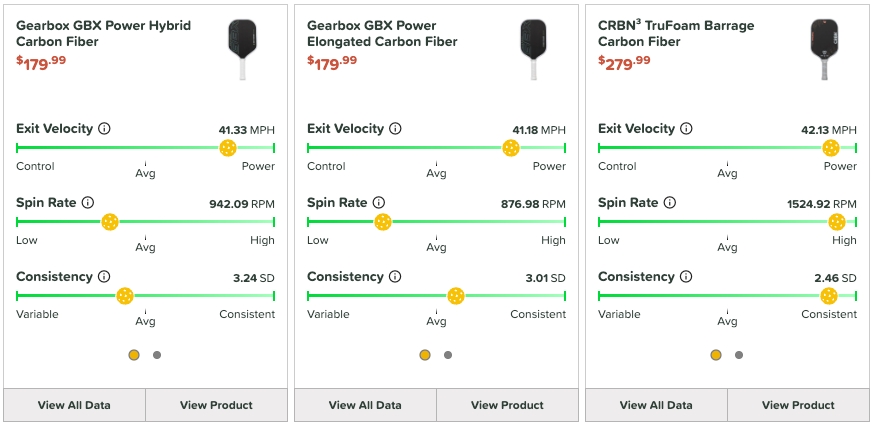Screen dimensions: 874x427
Task: Open Consistency info icon on Gearbox Hybrid card
Action: [x=104, y=277]
